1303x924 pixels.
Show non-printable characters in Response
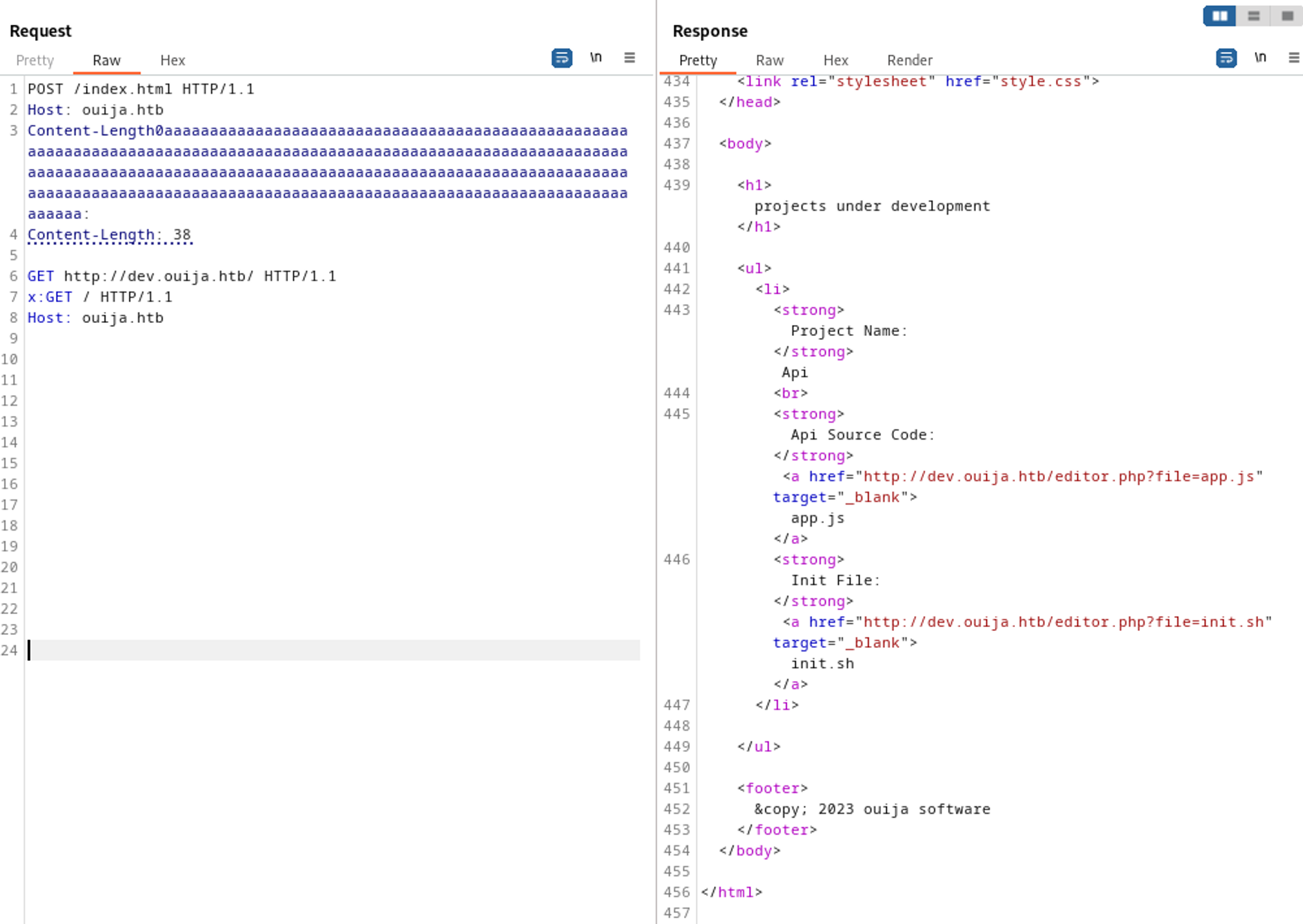point(1260,58)
